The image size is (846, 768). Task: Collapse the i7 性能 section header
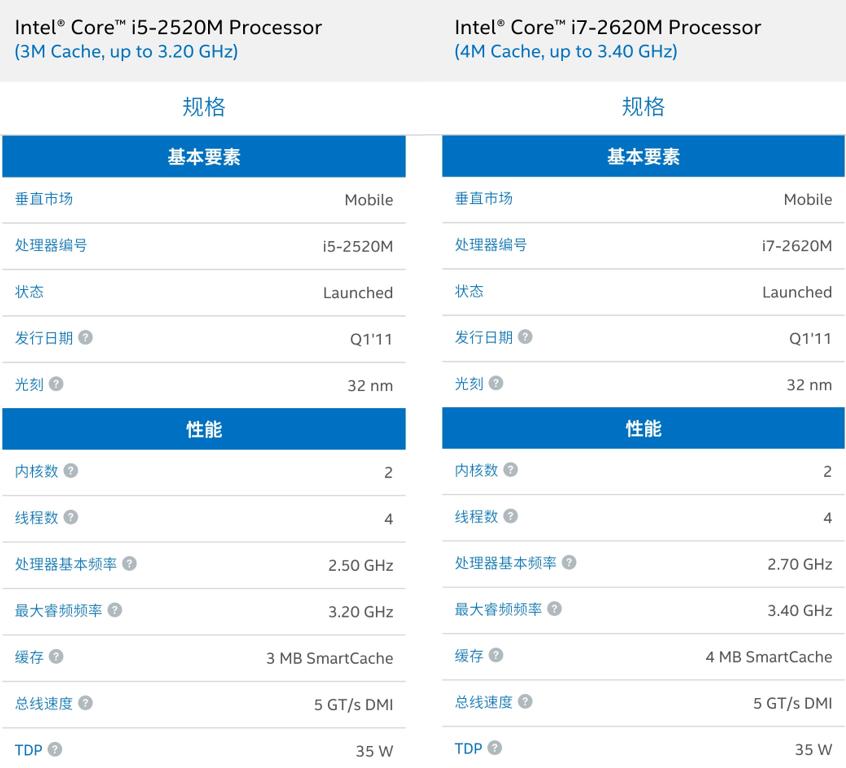(643, 429)
